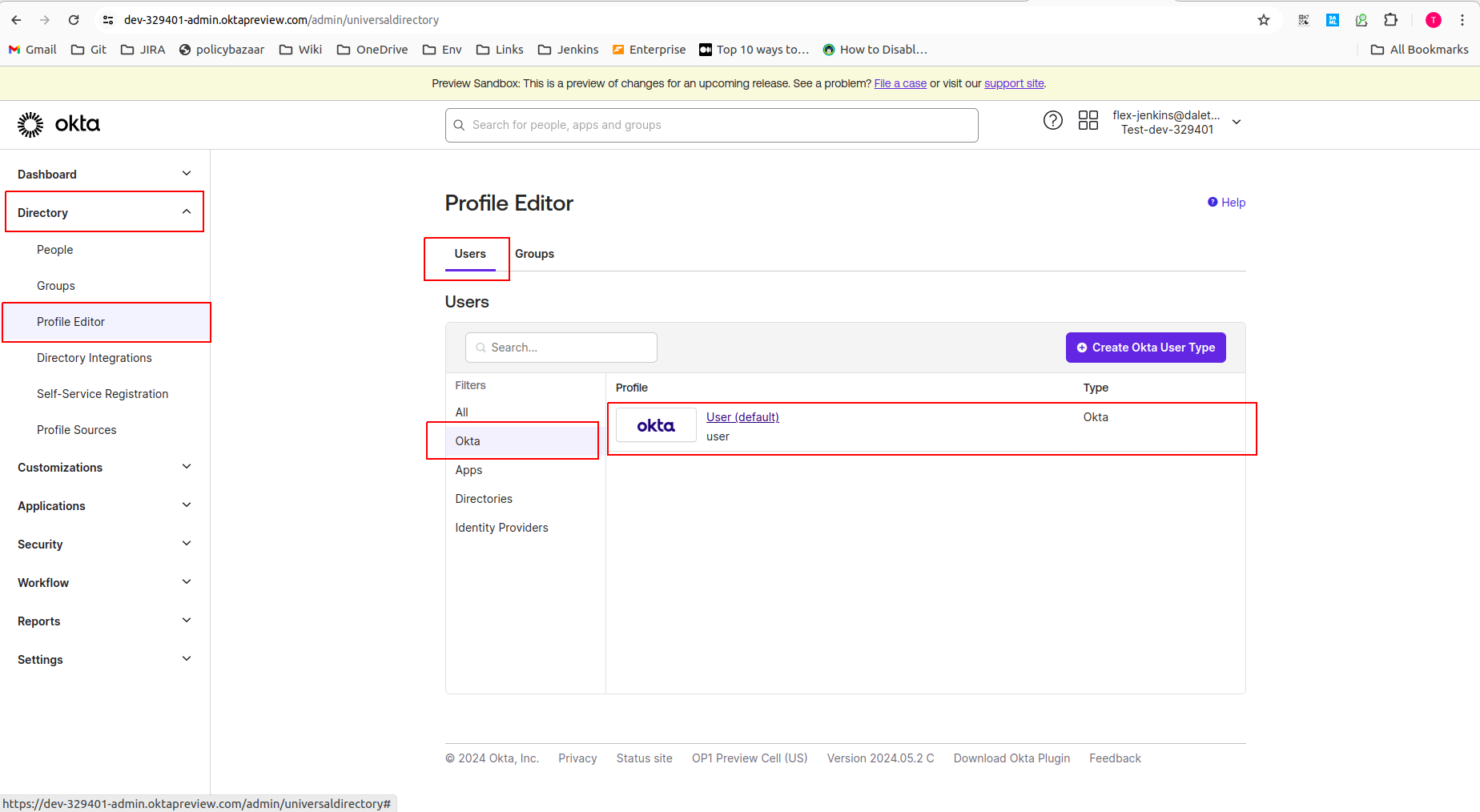This screenshot has height=812, width=1480.
Task: Click the SAML browser extension icon
Action: coord(1332,20)
